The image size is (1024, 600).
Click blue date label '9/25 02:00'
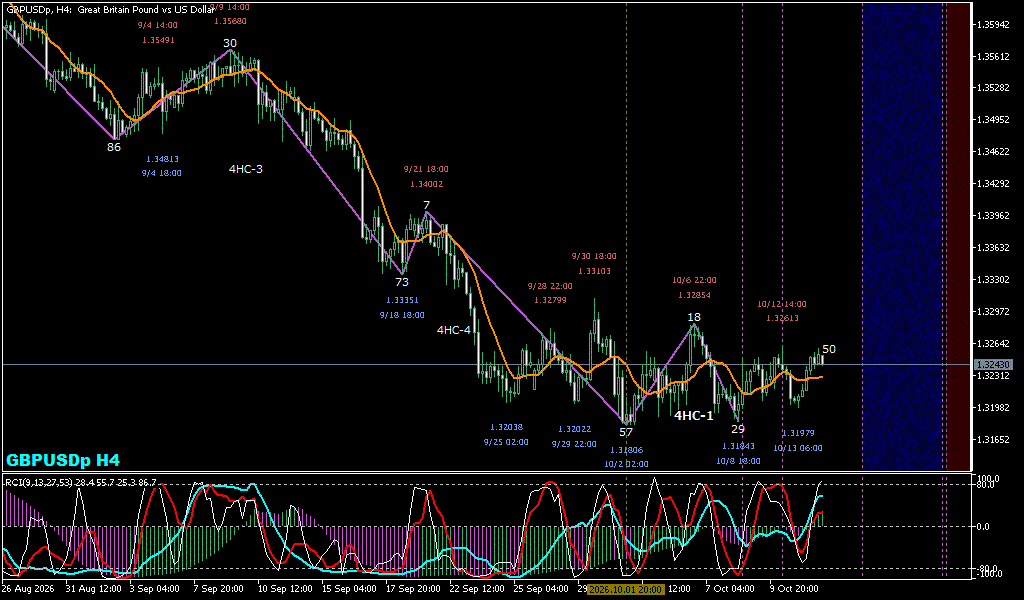tap(506, 442)
